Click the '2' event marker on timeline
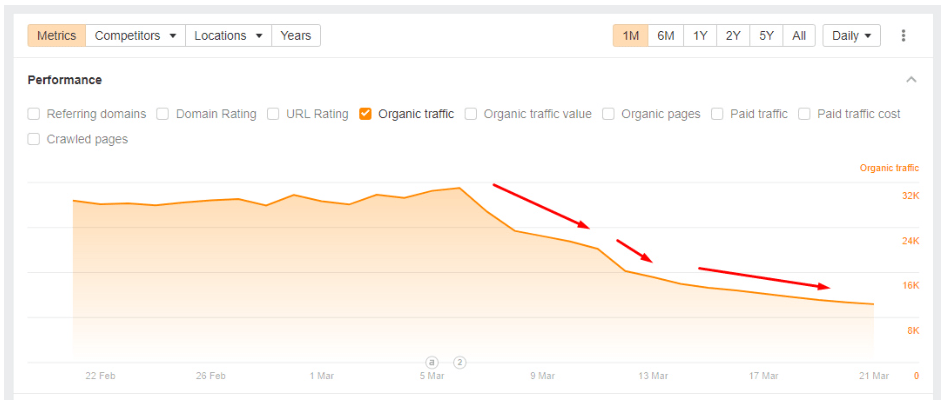 (460, 363)
